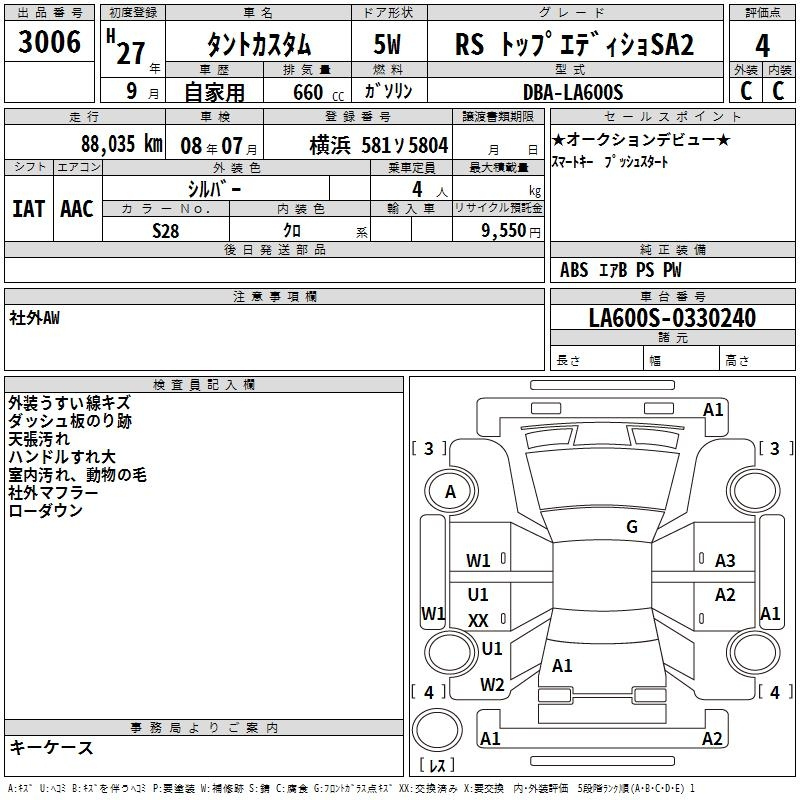Click the interior grade C under 内装
Image resolution: width=800 pixels, height=800 pixels.
coord(778,91)
